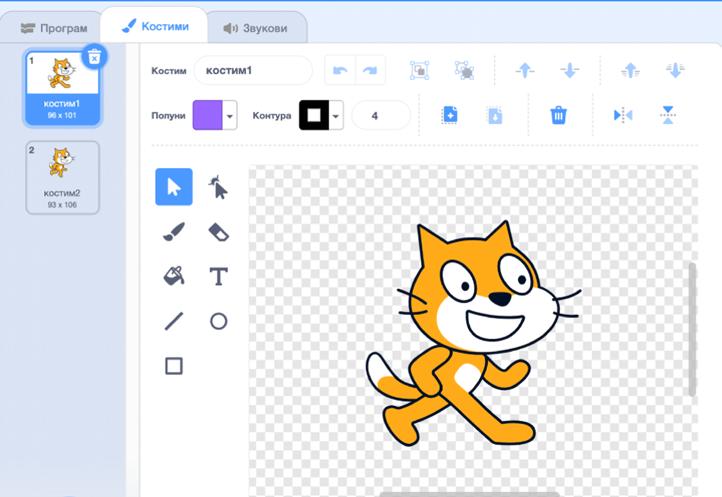722x497 pixels.
Task: Switch to the Костими tab
Action: [x=155, y=26]
